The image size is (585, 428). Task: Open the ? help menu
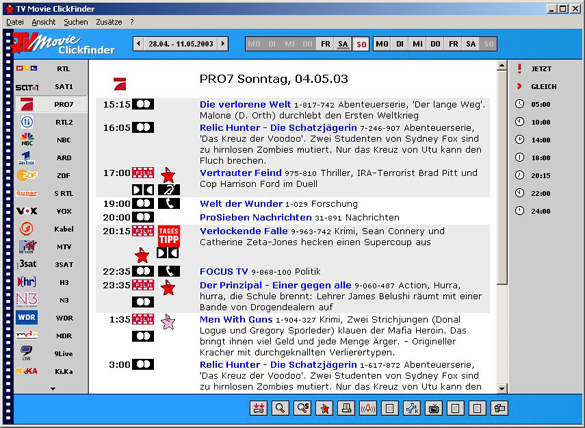[x=132, y=22]
